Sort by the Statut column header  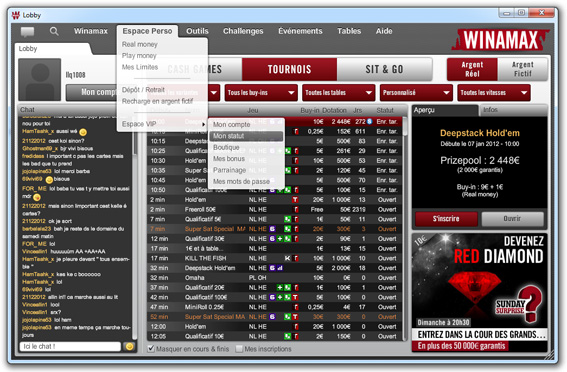pyautogui.click(x=385, y=110)
